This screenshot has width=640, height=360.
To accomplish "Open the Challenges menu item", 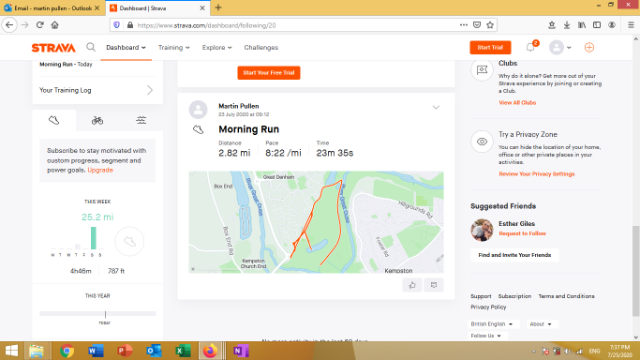I will tap(261, 47).
